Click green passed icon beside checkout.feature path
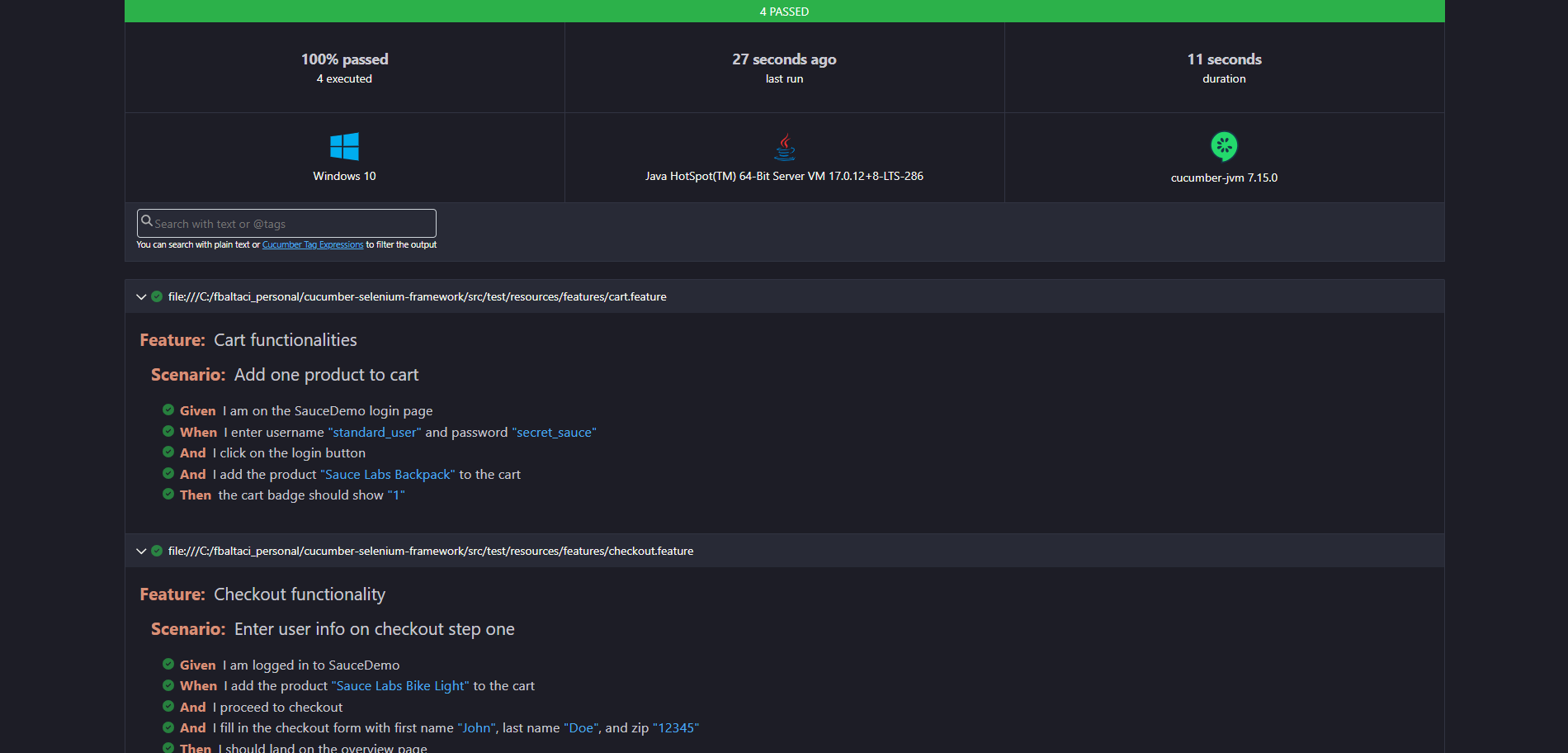 click(157, 551)
